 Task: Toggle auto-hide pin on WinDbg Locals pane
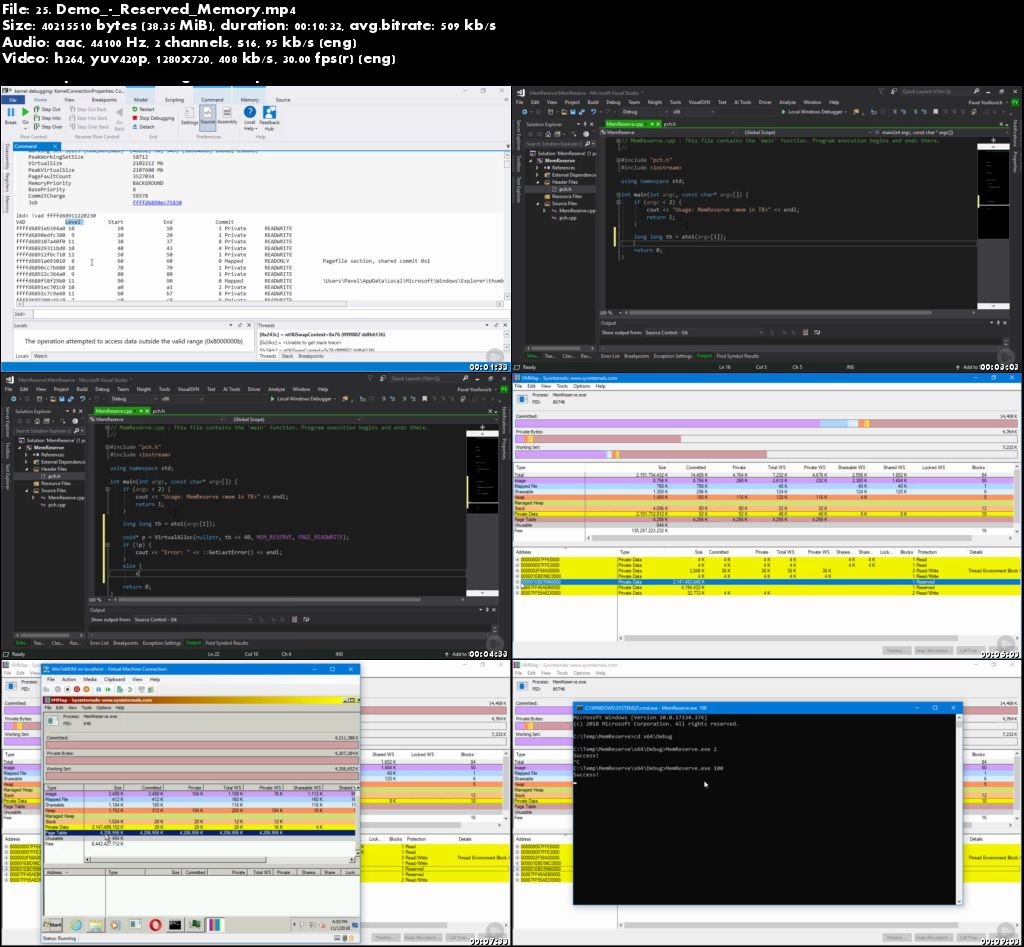pyautogui.click(x=240, y=325)
